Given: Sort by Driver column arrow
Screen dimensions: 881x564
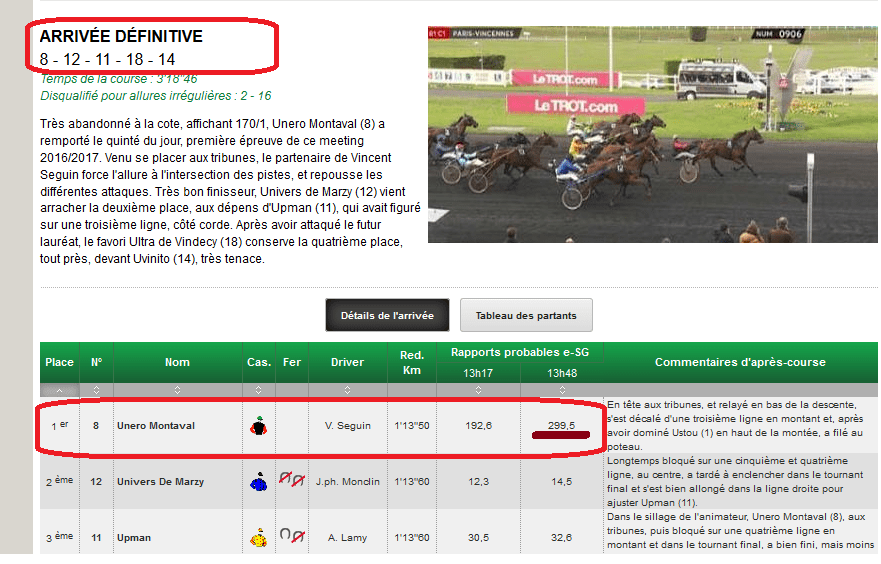Looking at the screenshot, I should coord(347,389).
